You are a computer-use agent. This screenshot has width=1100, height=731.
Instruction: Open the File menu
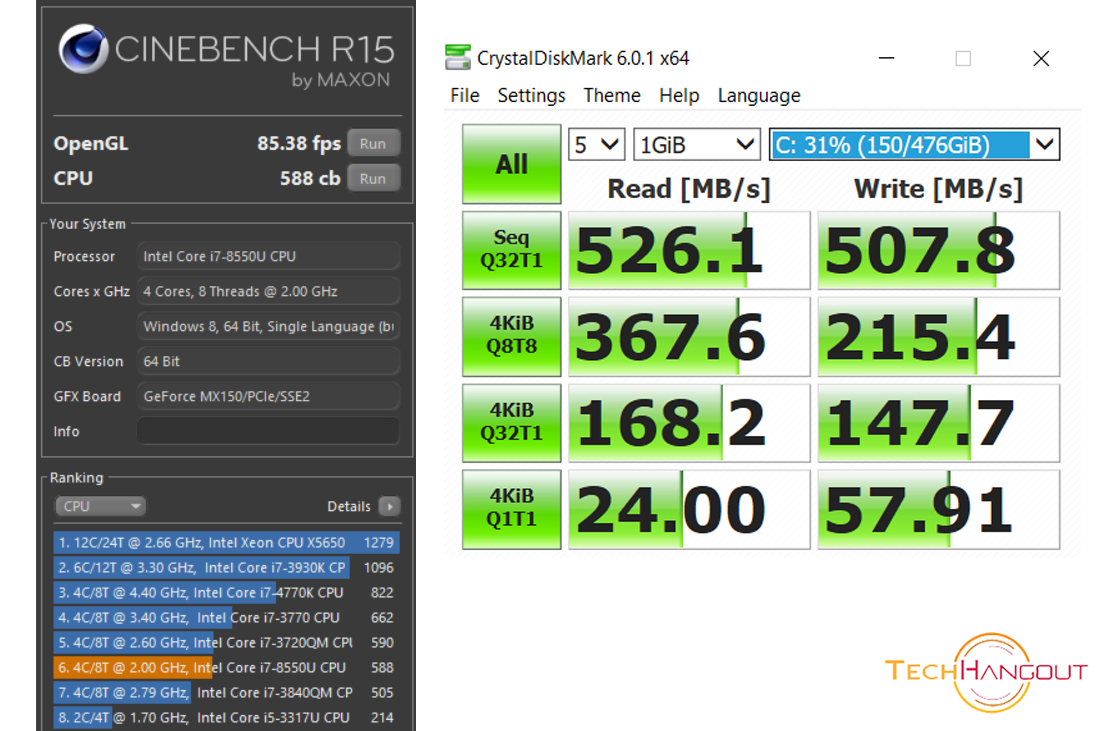(x=464, y=95)
